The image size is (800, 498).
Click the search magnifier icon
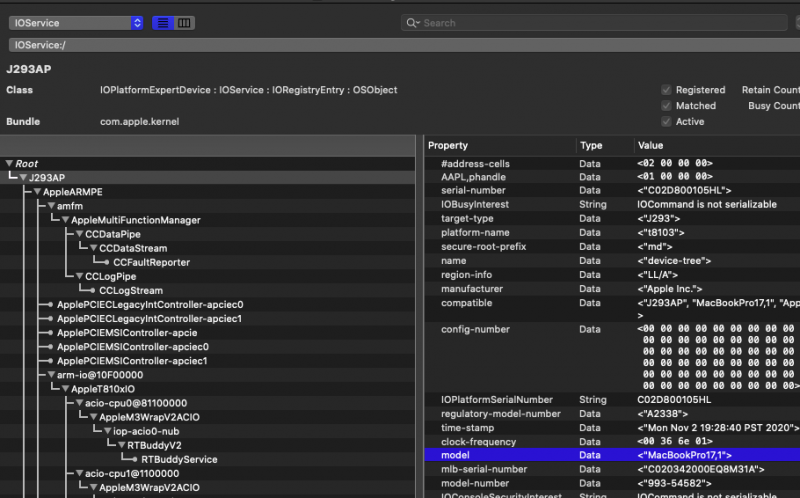(x=411, y=23)
